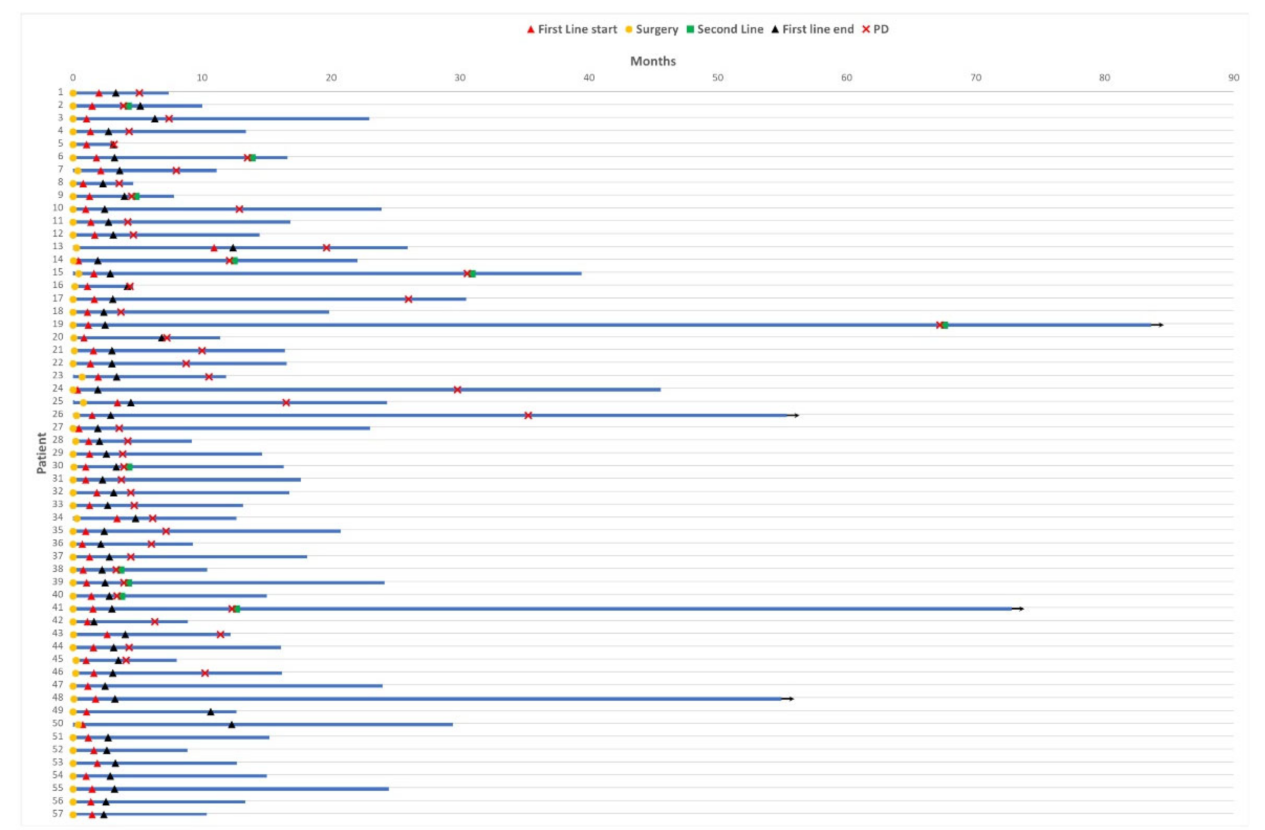Viewport: 1265px width, 830px height.
Task: Select the Surgery legend entry
Action: pos(651,29)
